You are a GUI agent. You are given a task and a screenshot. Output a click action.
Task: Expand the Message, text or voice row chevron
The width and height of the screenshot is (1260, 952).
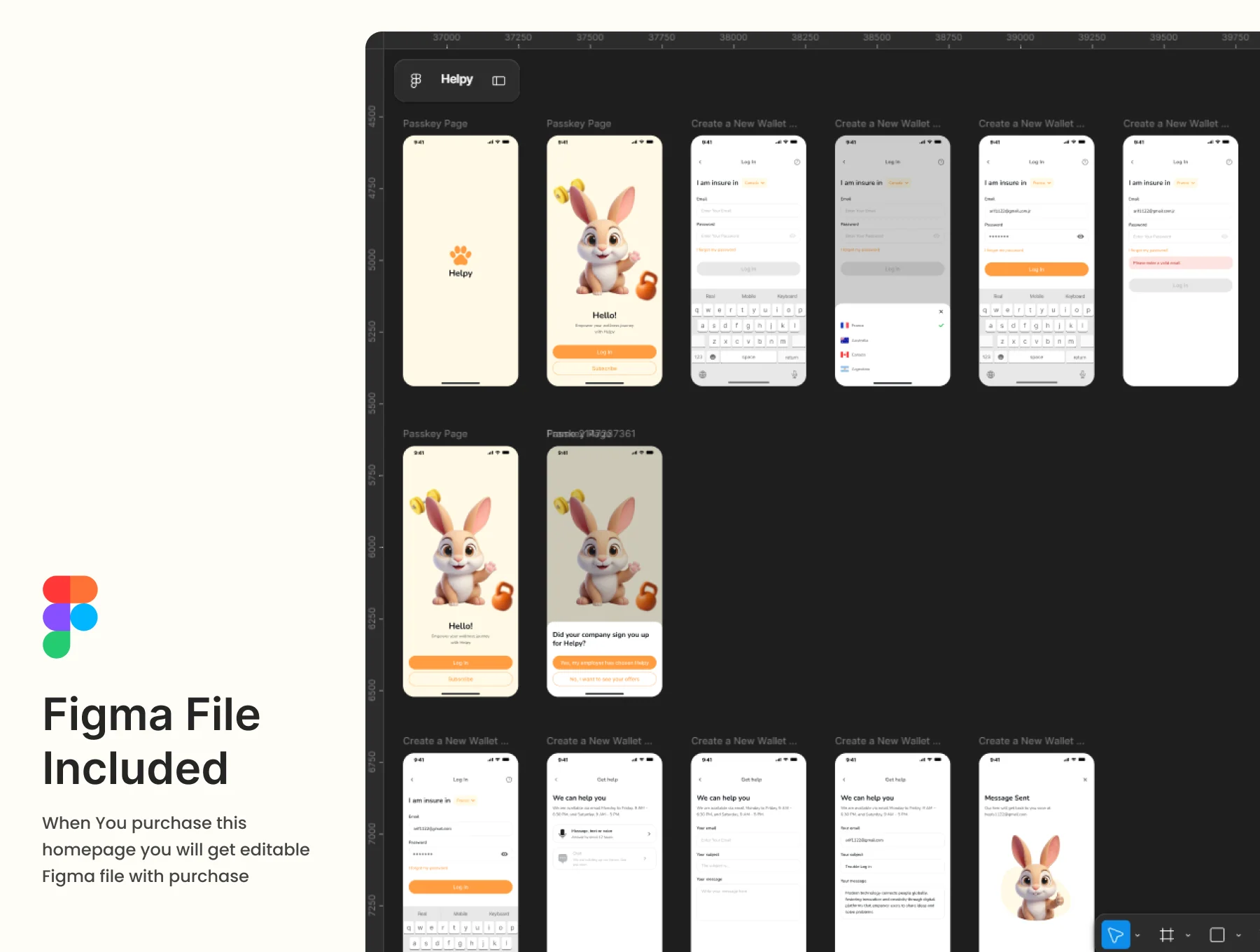tap(649, 834)
